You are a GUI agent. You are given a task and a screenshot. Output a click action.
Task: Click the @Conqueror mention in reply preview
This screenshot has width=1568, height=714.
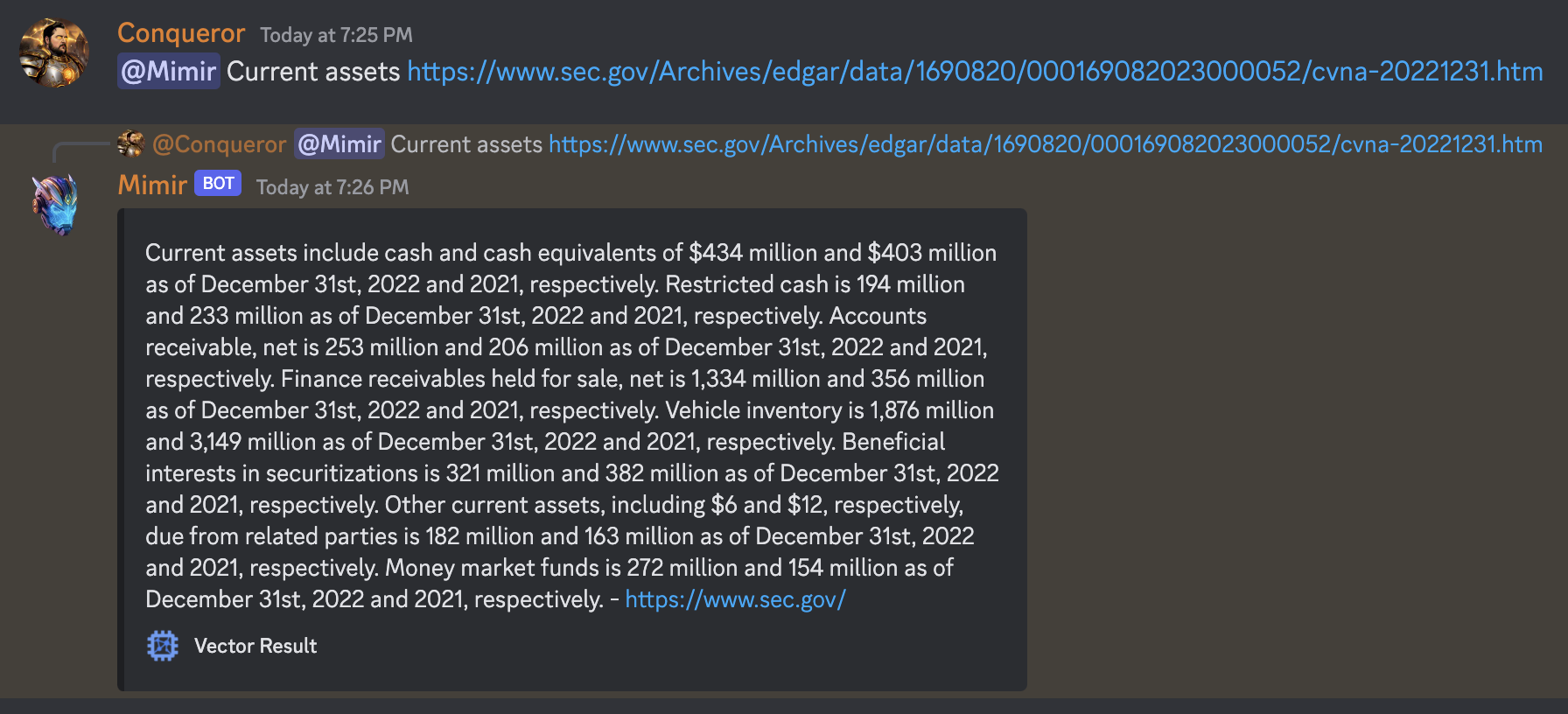click(x=220, y=144)
